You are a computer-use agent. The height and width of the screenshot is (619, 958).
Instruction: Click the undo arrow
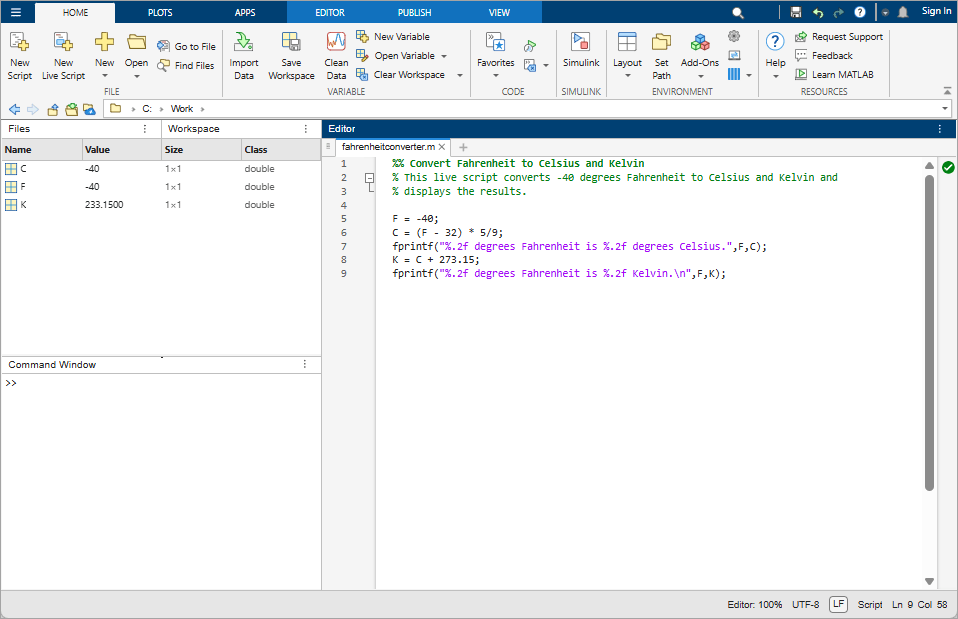pyautogui.click(x=817, y=12)
